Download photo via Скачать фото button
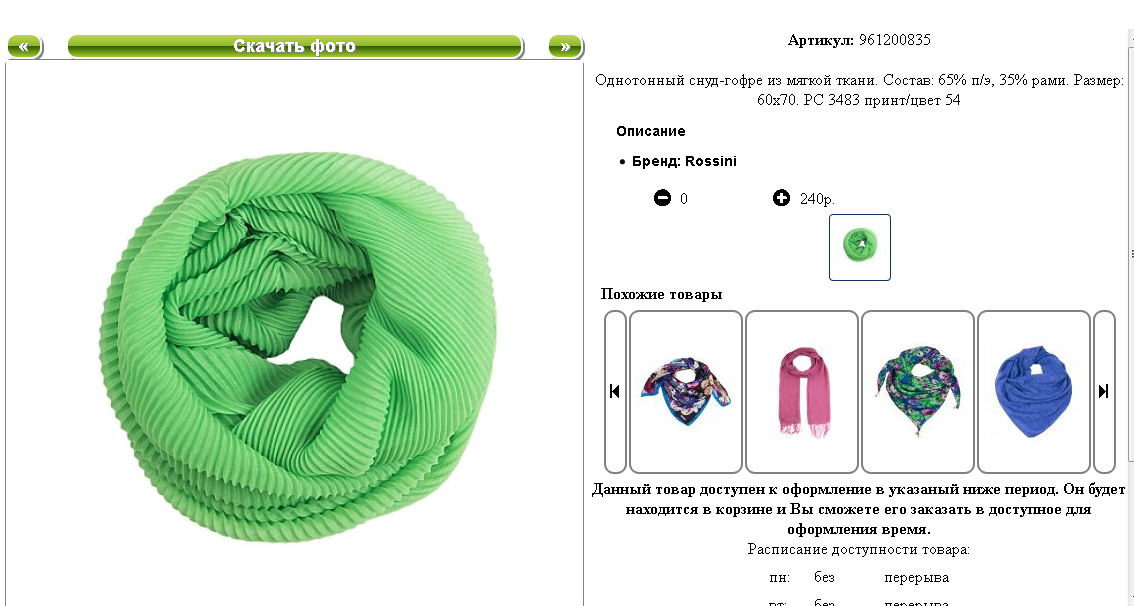Image resolution: width=1134 pixels, height=606 pixels. pos(295,46)
